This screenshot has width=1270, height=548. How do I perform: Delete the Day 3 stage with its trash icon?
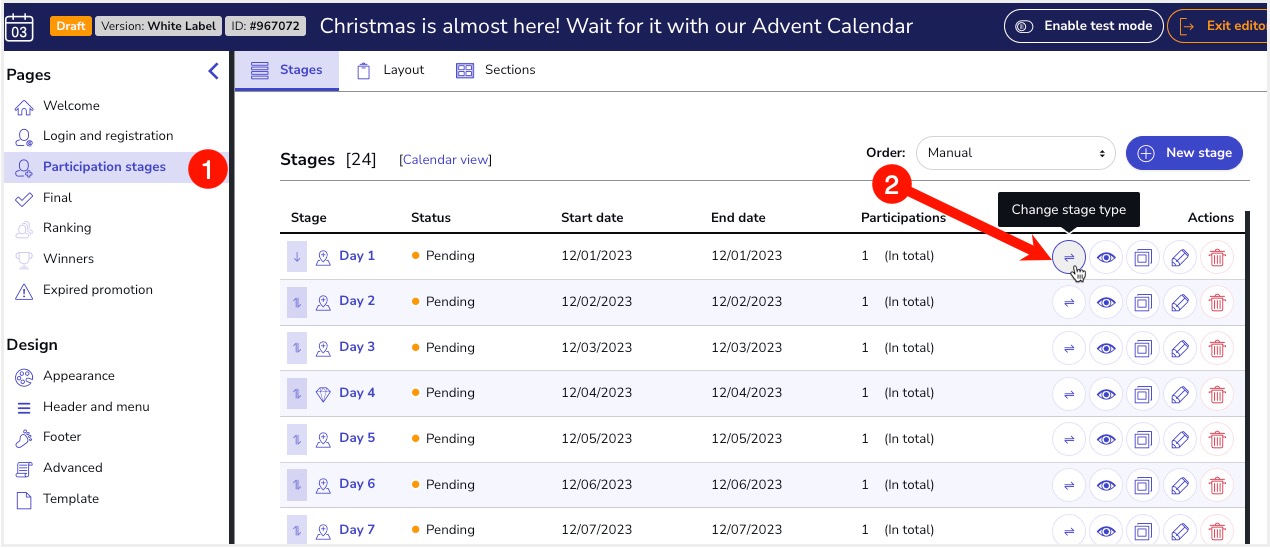point(1217,348)
